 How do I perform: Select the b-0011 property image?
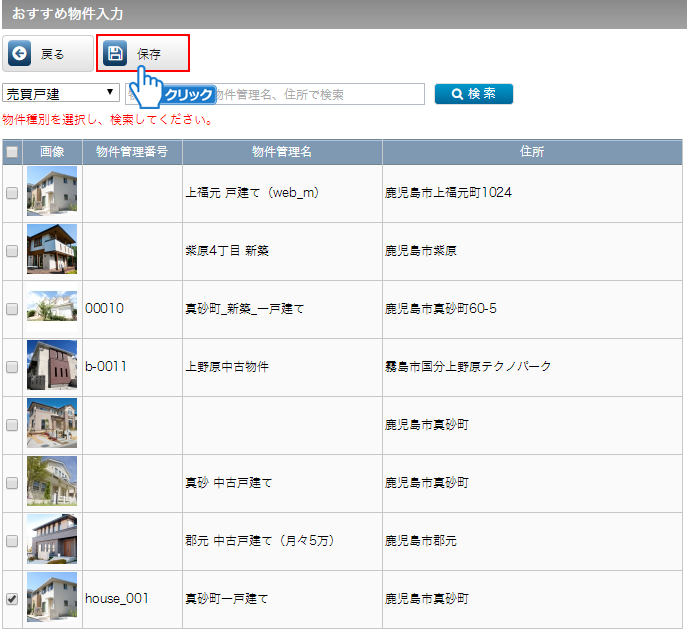point(51,366)
